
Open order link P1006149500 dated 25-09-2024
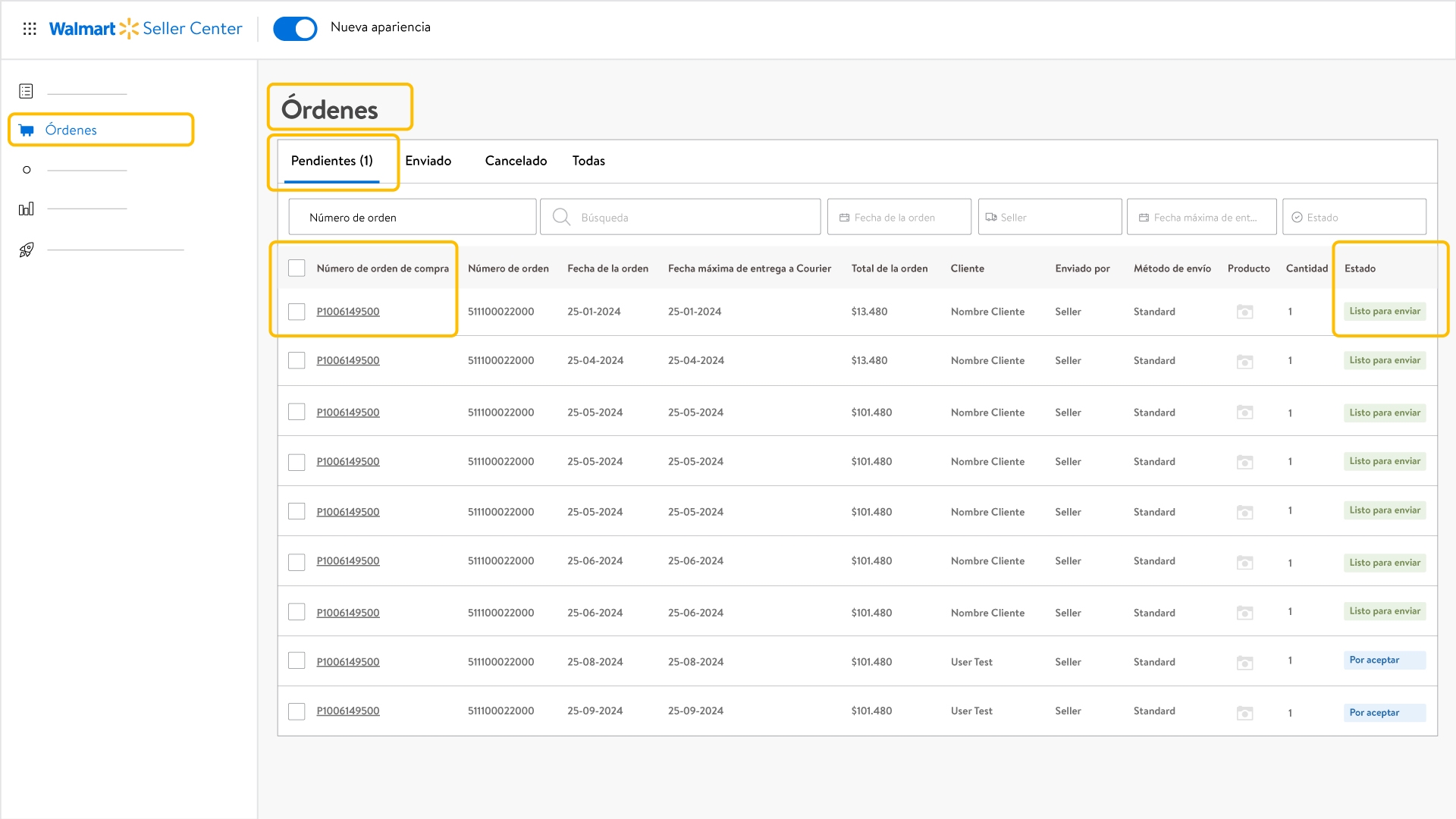[x=347, y=711]
